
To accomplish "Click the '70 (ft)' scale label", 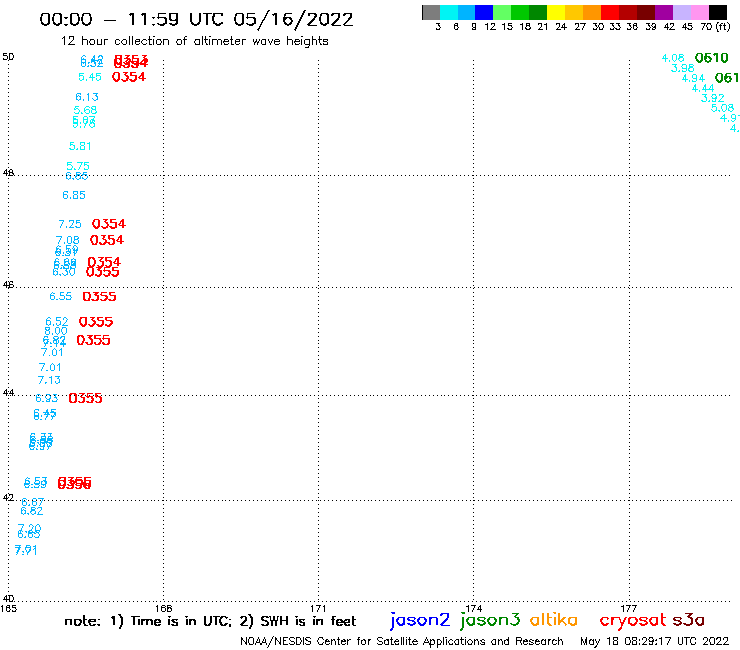I will [715, 26].
